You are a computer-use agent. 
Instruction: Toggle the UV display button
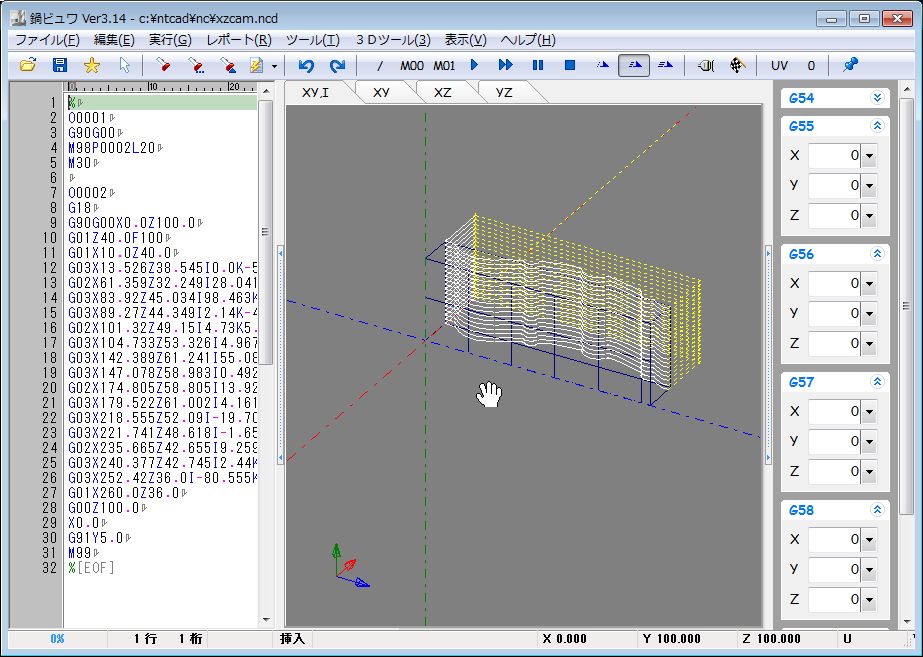click(779, 65)
